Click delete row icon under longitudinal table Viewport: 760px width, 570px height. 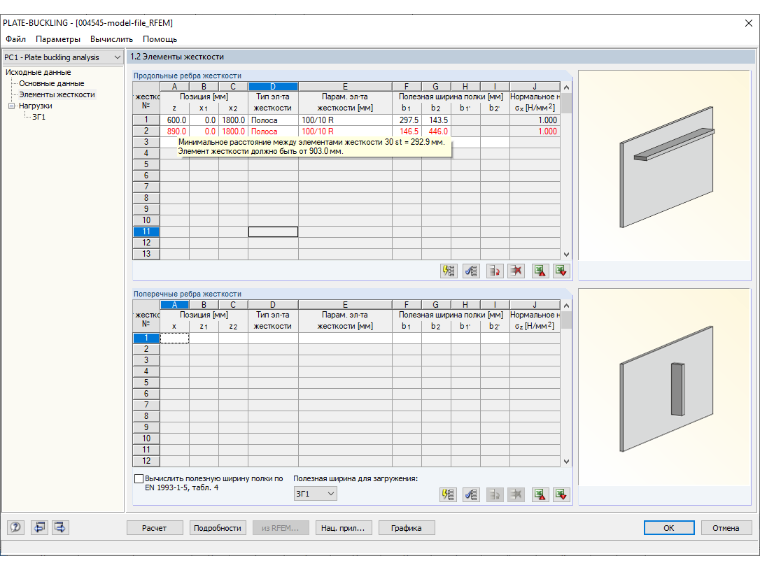(x=494, y=271)
